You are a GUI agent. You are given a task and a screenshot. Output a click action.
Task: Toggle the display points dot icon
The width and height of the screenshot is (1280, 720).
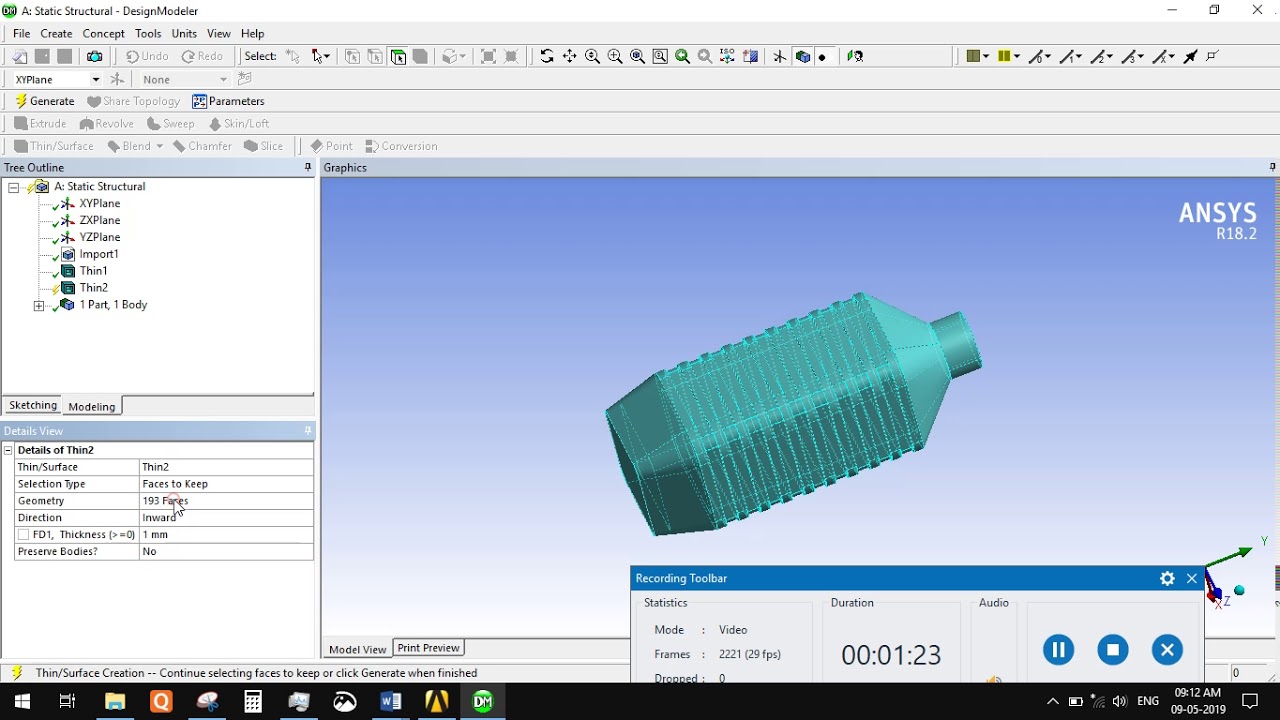[822, 56]
